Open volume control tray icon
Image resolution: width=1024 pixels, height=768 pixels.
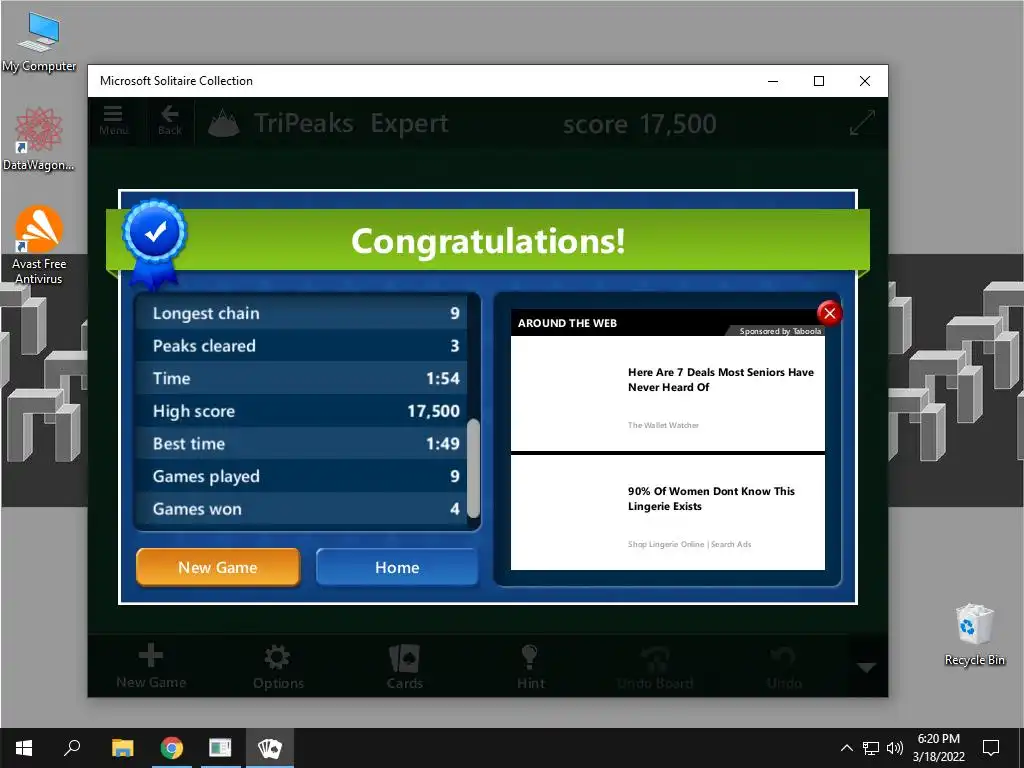pyautogui.click(x=895, y=748)
